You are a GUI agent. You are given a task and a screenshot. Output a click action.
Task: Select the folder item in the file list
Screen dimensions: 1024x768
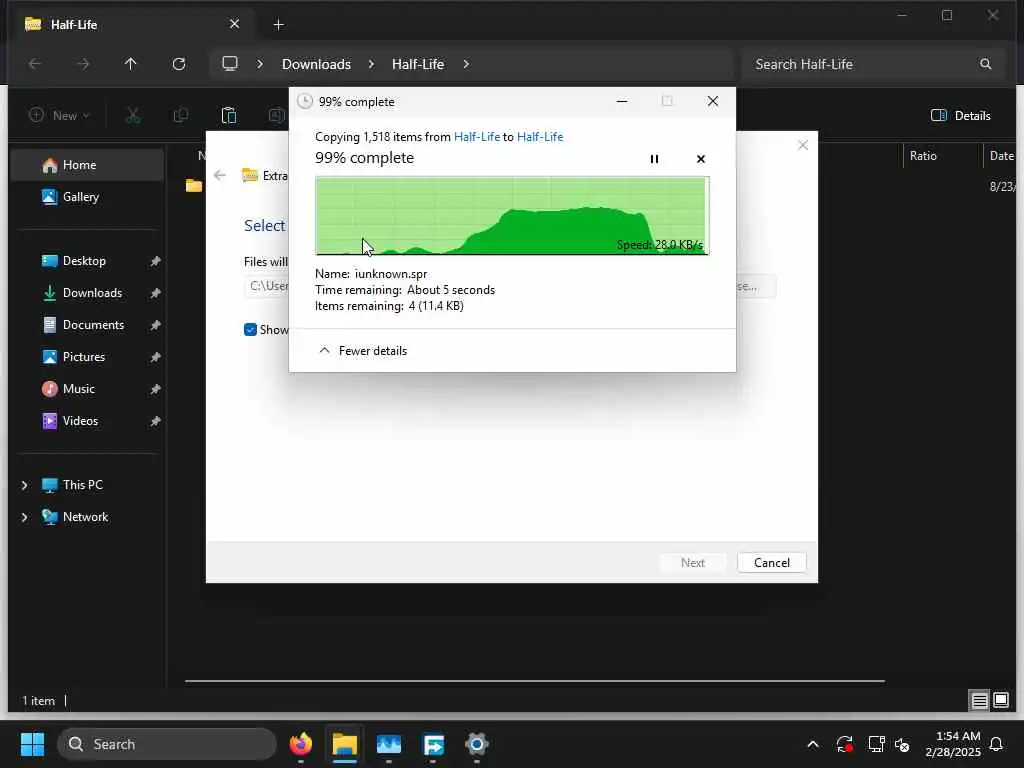(x=194, y=185)
